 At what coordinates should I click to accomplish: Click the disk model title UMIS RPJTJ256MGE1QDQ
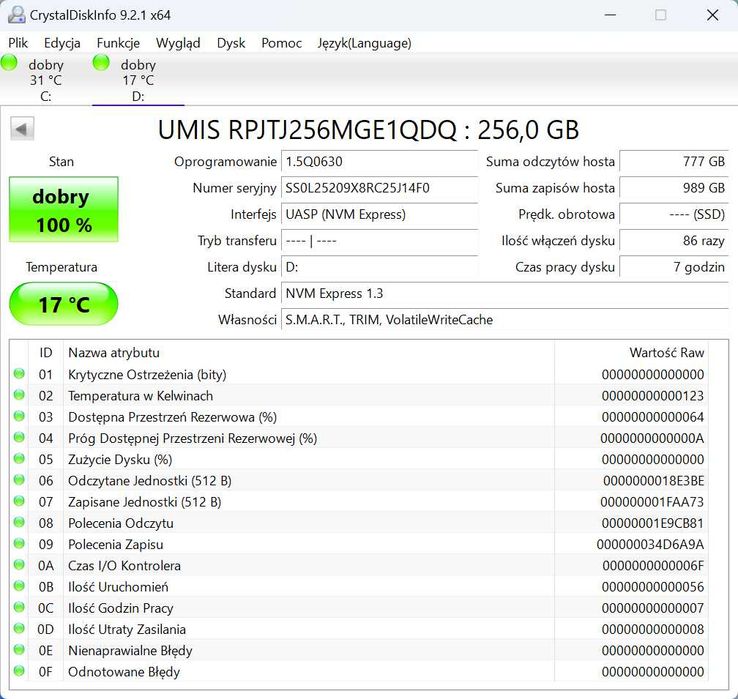click(307, 129)
